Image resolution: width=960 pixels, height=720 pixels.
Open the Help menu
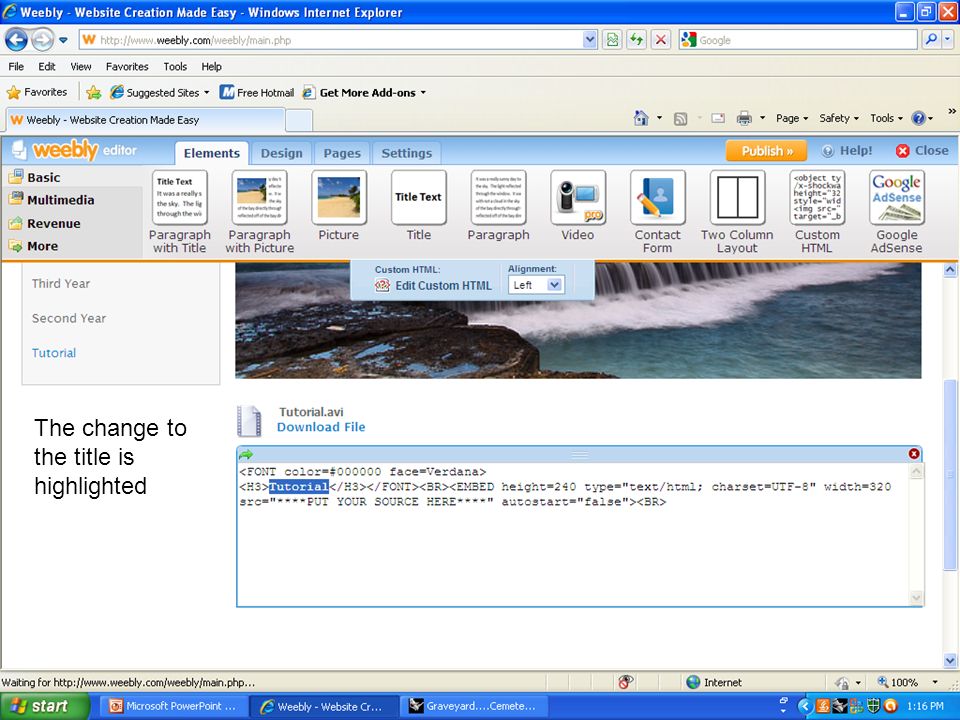[211, 66]
